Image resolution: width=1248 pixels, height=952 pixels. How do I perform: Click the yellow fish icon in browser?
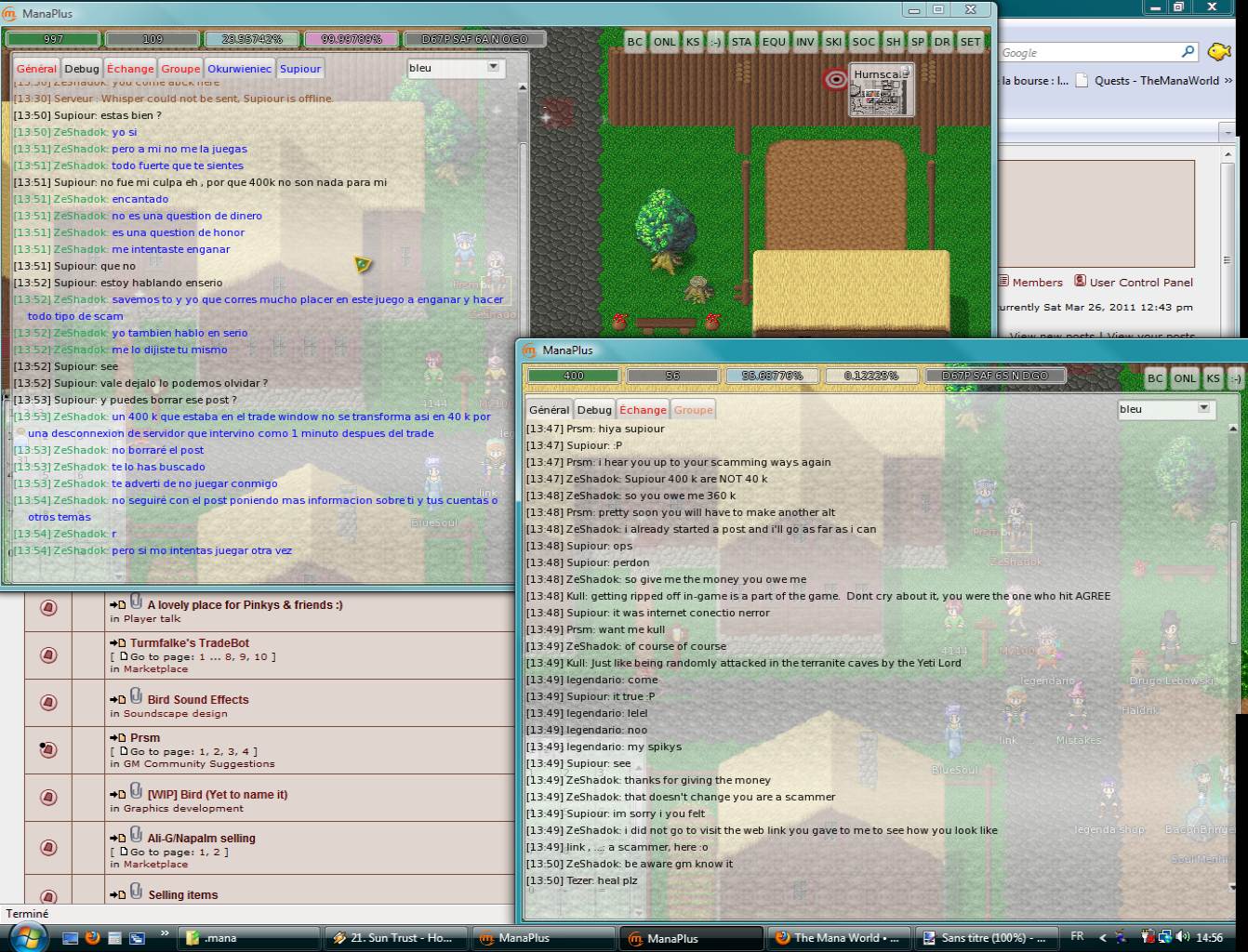1219,51
